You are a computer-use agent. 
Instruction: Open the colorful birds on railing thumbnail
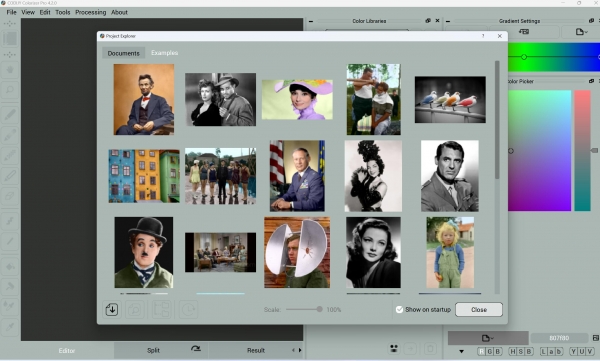450,100
